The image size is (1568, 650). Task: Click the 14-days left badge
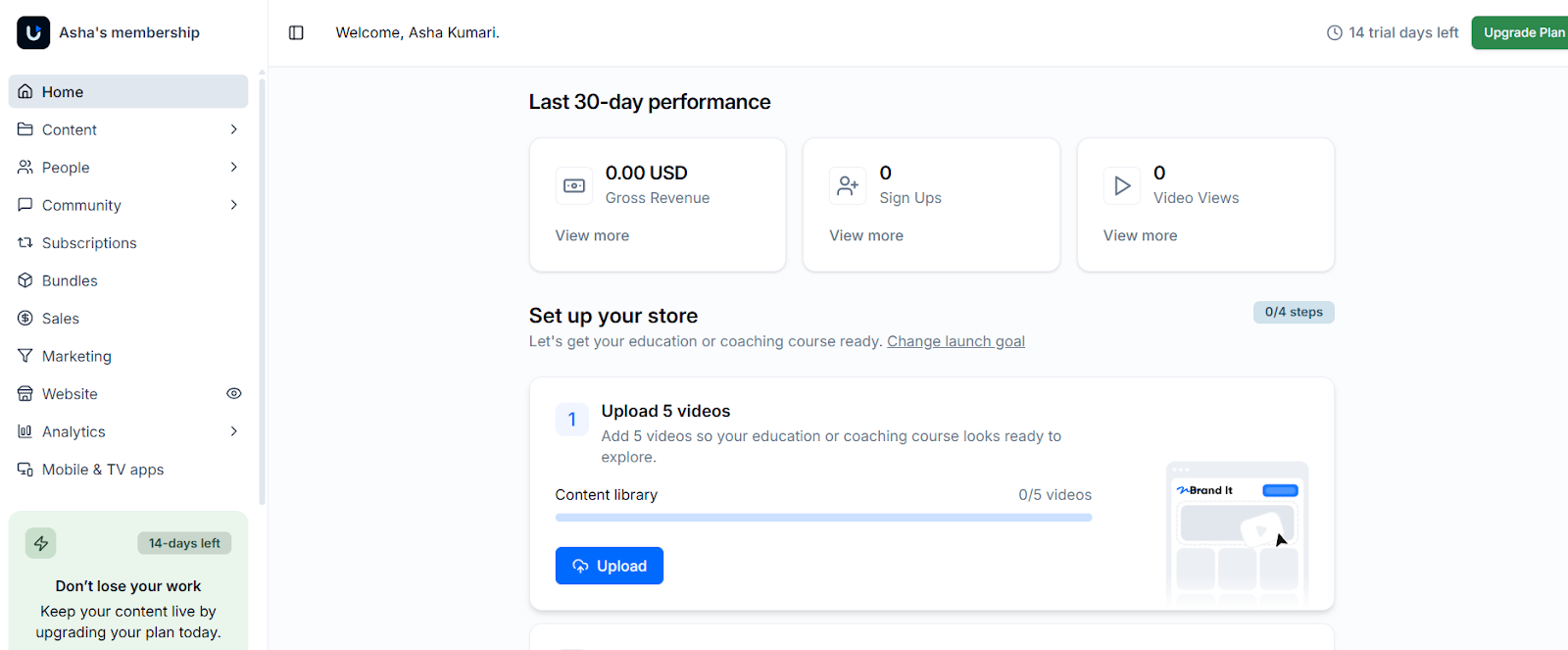(x=184, y=543)
